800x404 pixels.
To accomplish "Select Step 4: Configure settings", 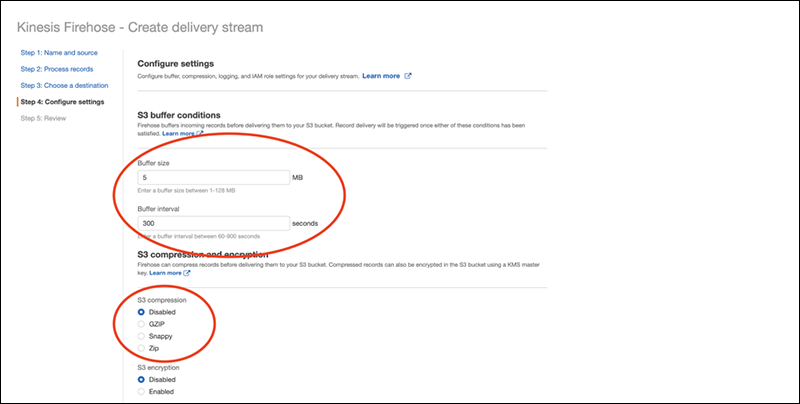I will [62, 102].
